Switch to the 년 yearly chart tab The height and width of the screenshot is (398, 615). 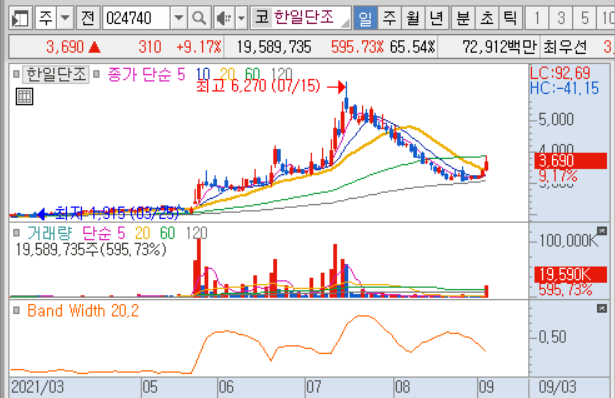437,18
